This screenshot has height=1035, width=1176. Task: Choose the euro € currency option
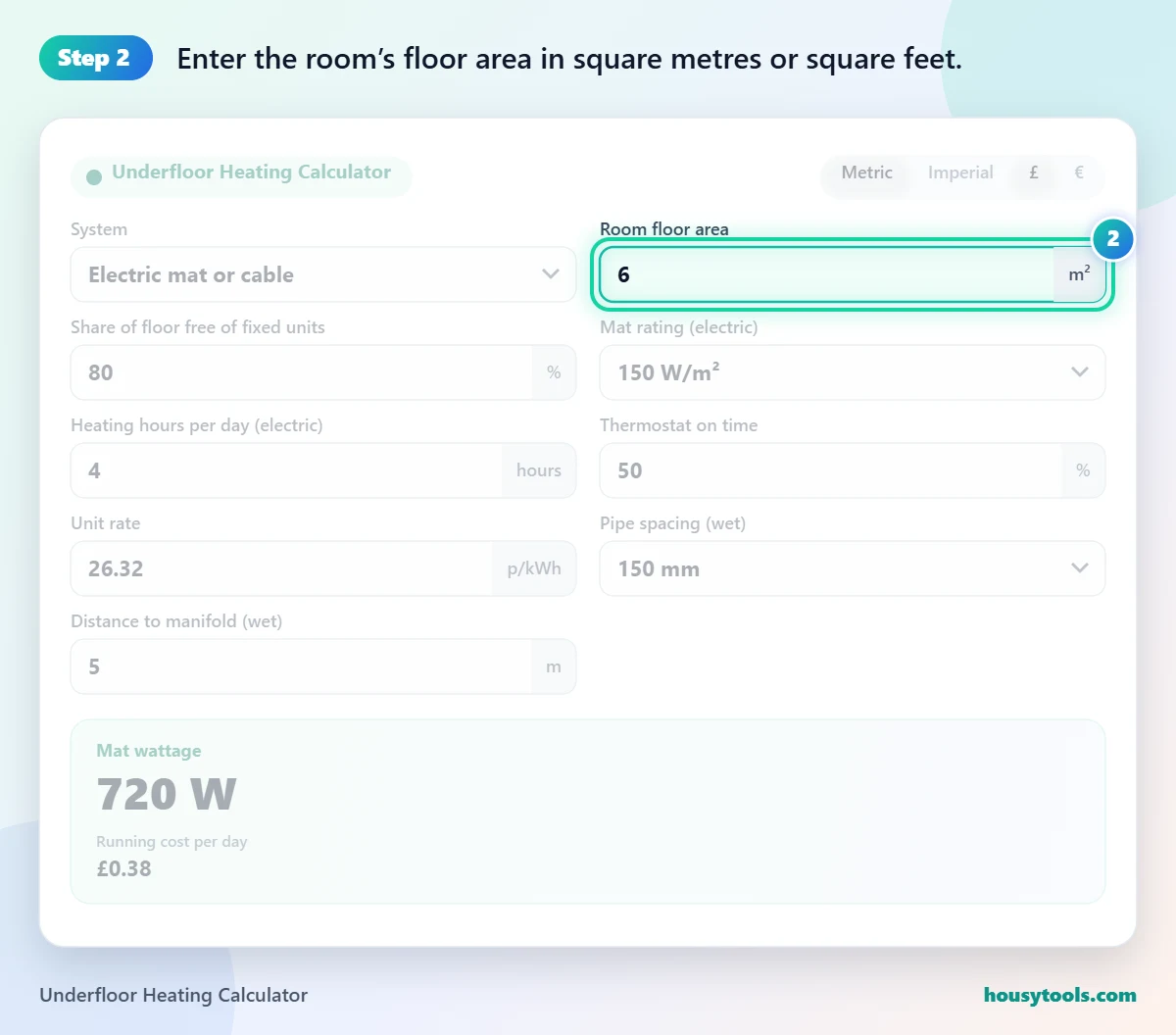click(1079, 172)
